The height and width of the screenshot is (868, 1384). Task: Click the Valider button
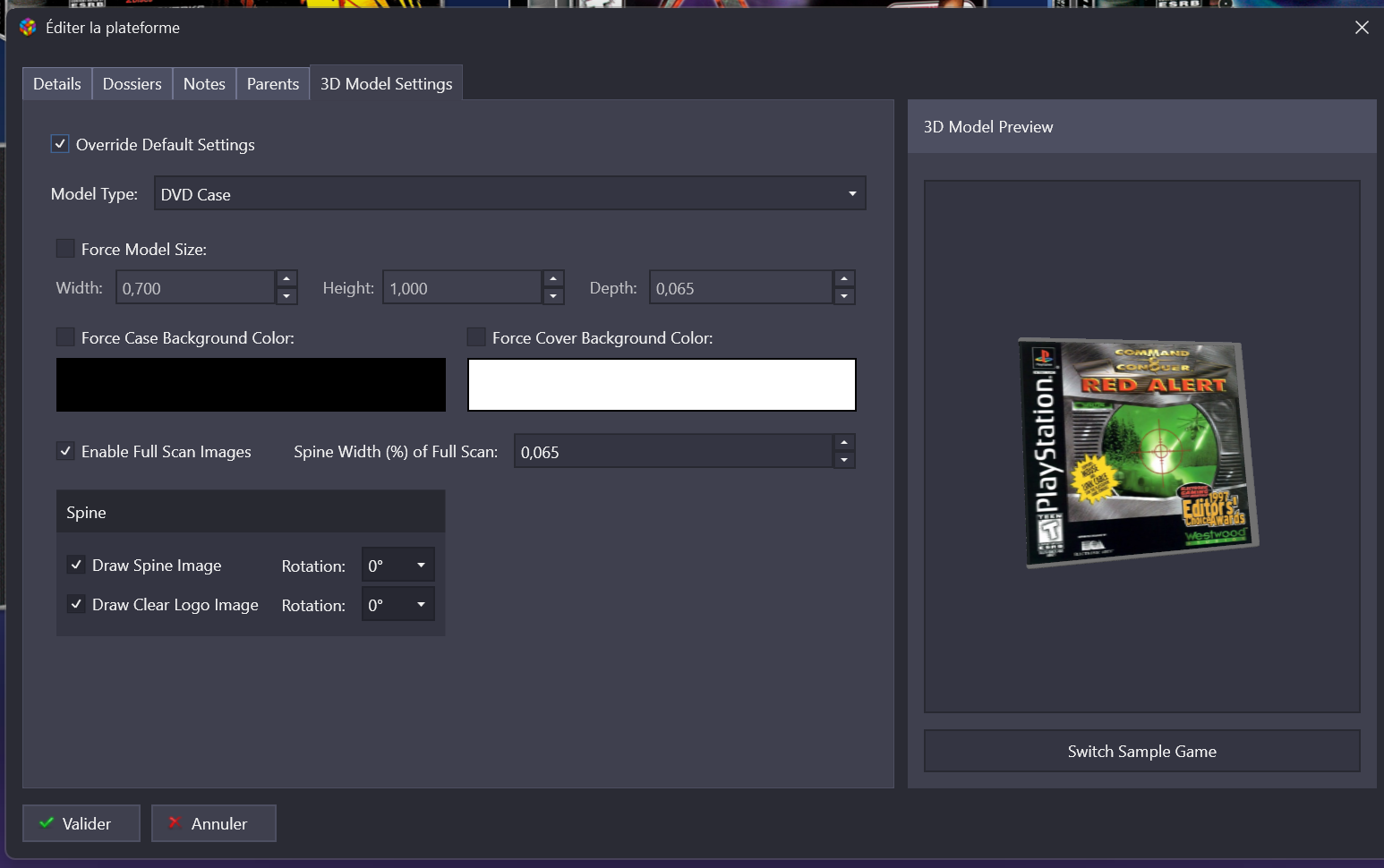[x=81, y=823]
